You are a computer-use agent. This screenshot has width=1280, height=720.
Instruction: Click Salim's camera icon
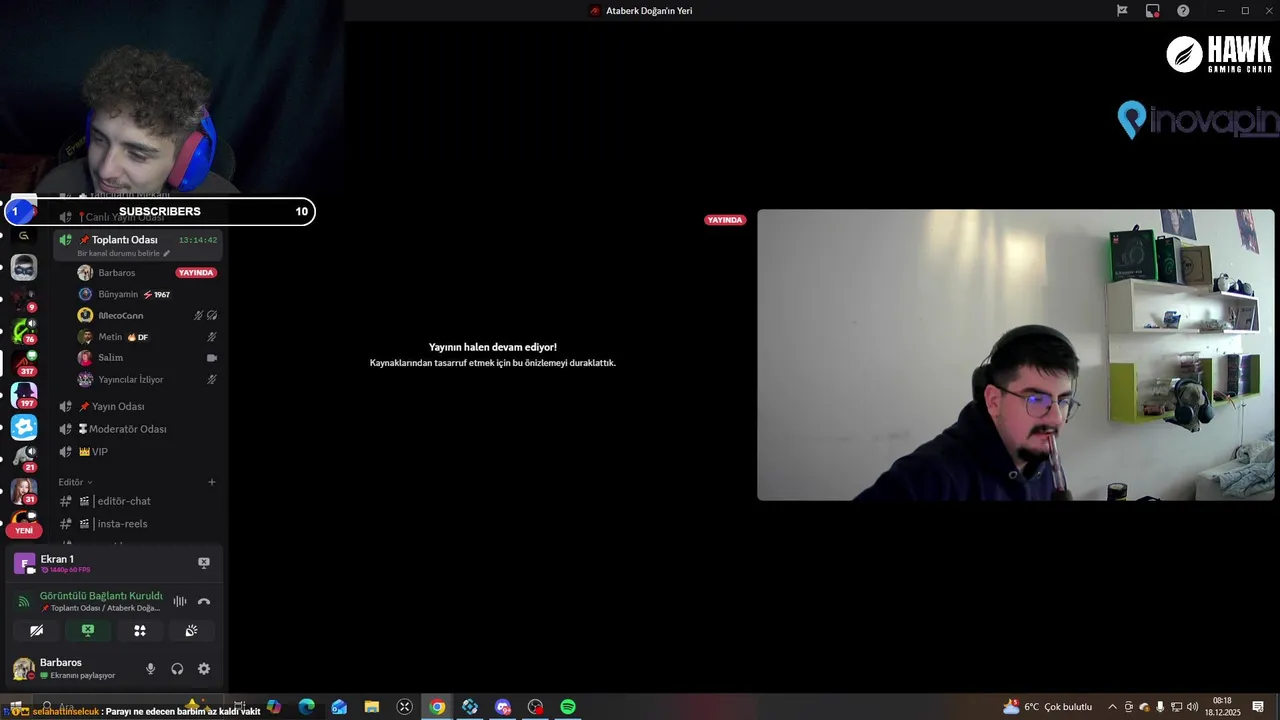point(211,358)
